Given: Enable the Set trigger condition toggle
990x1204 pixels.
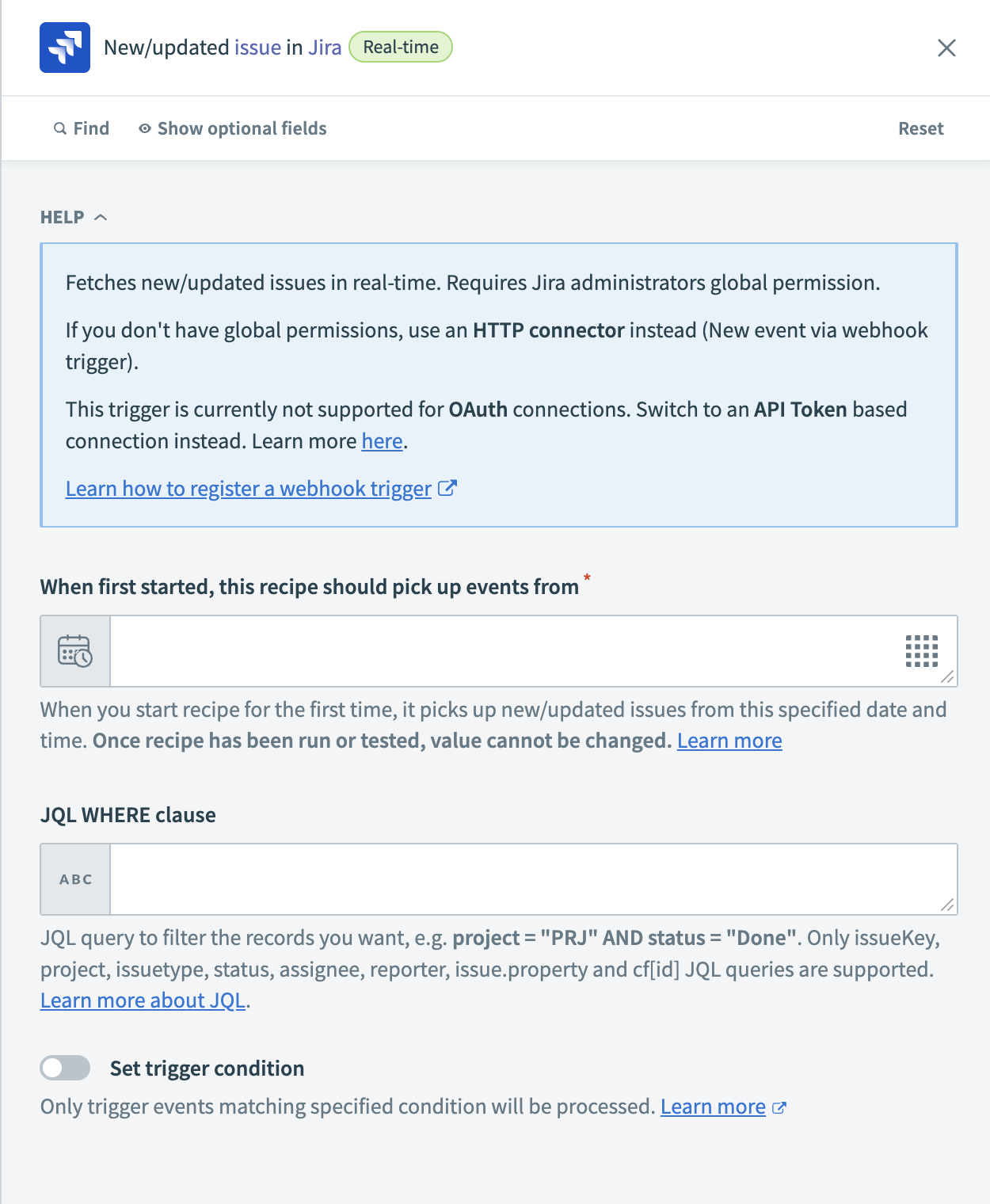Looking at the screenshot, I should tap(66, 1068).
